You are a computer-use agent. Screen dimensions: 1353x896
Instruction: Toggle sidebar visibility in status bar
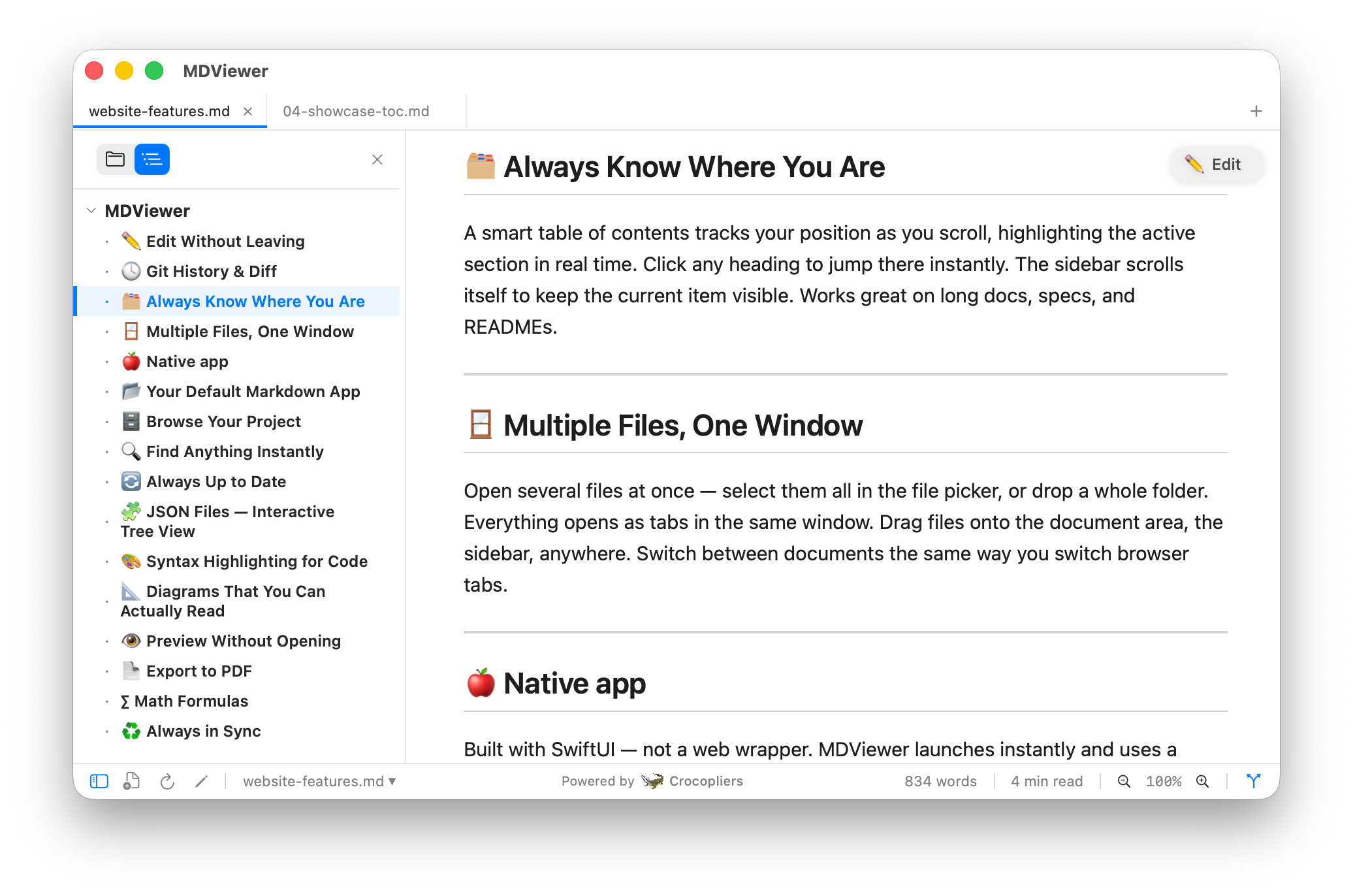tap(99, 781)
